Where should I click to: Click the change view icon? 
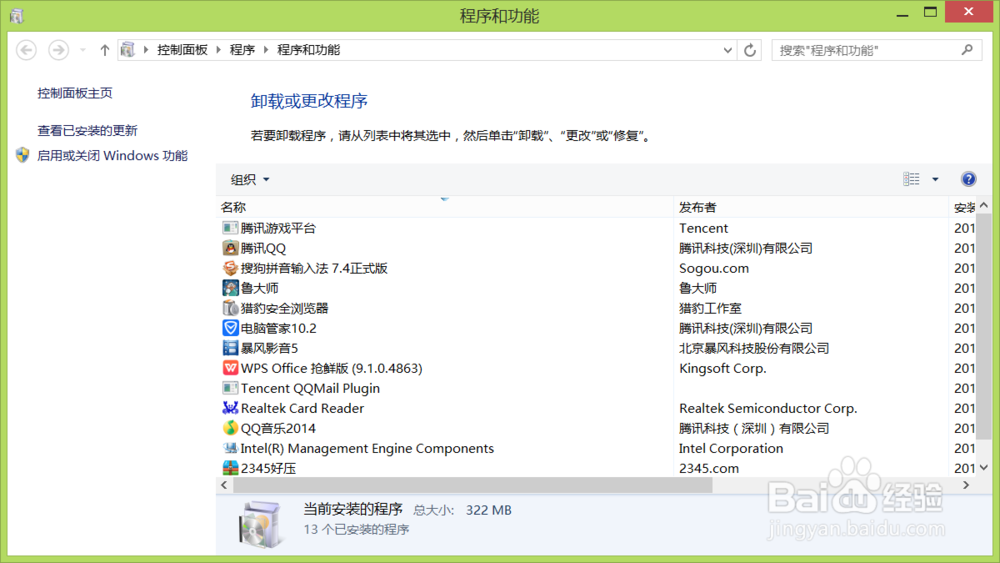[911, 179]
